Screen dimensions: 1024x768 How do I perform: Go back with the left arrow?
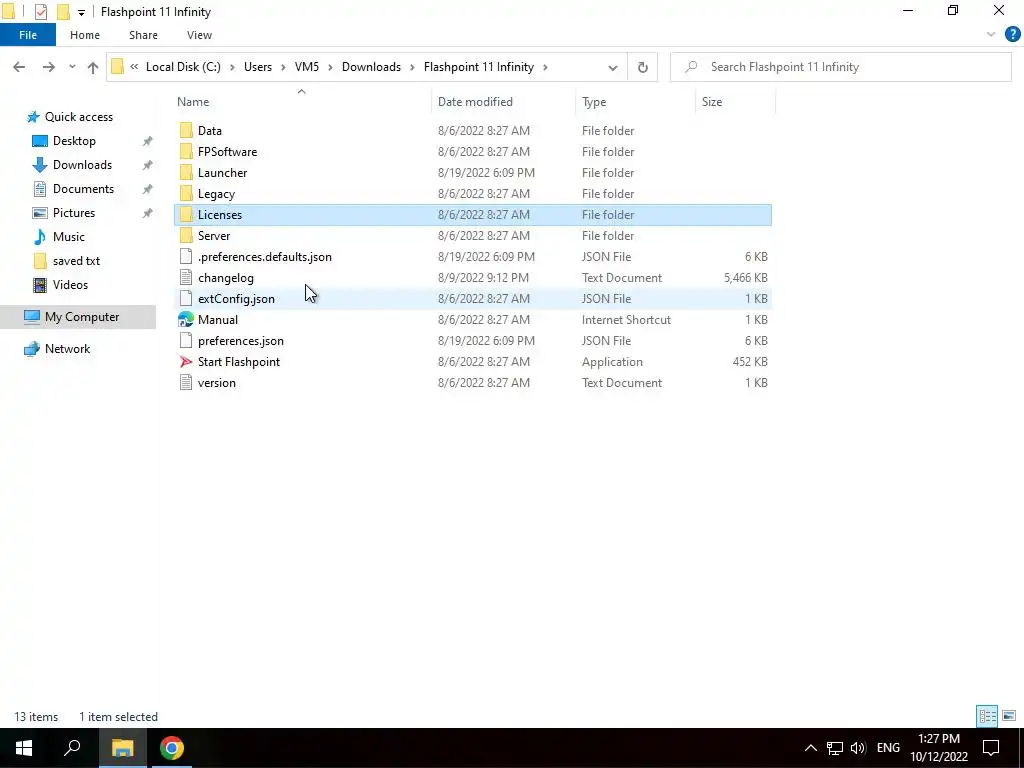tap(19, 67)
